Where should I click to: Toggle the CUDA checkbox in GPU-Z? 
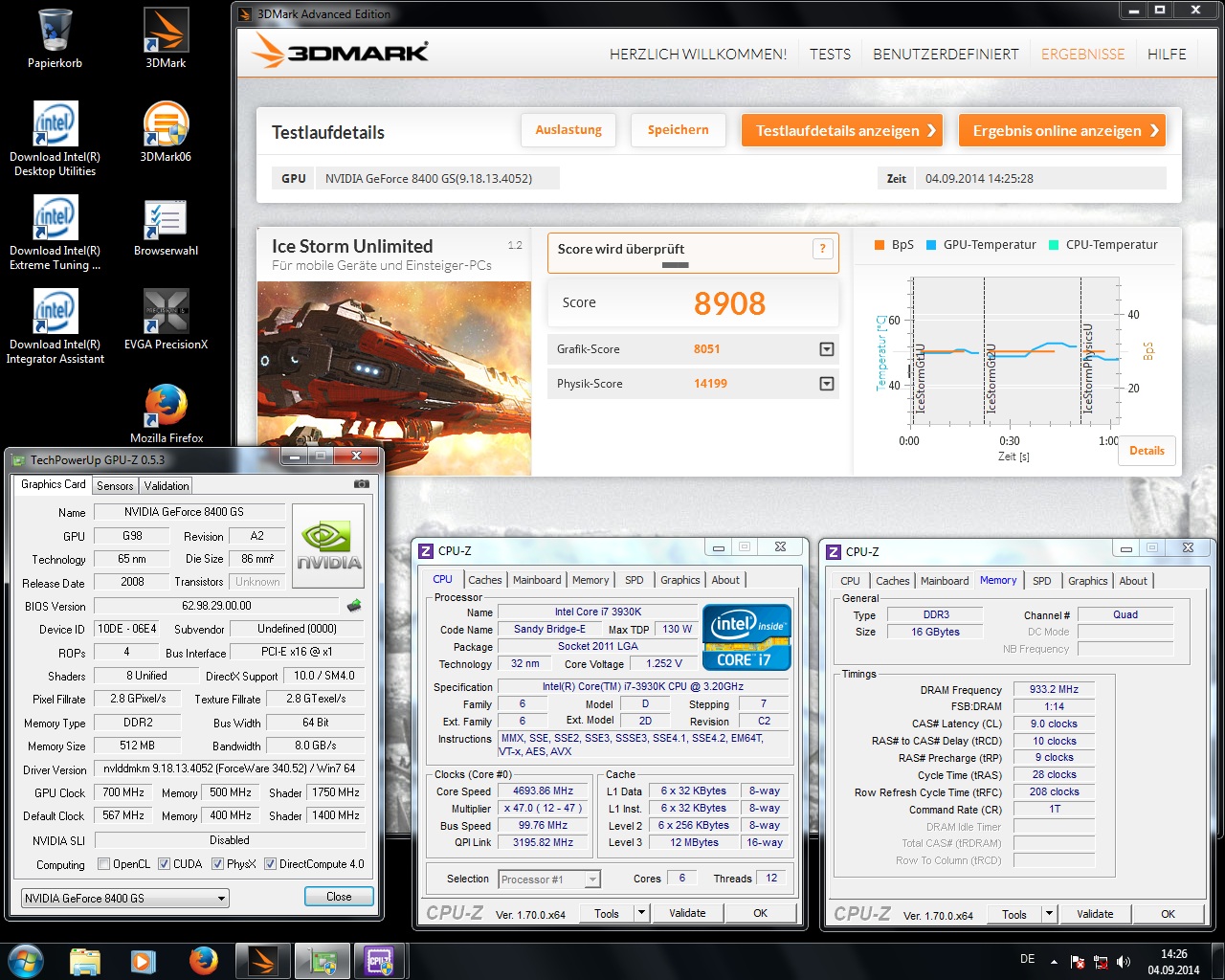(x=164, y=863)
